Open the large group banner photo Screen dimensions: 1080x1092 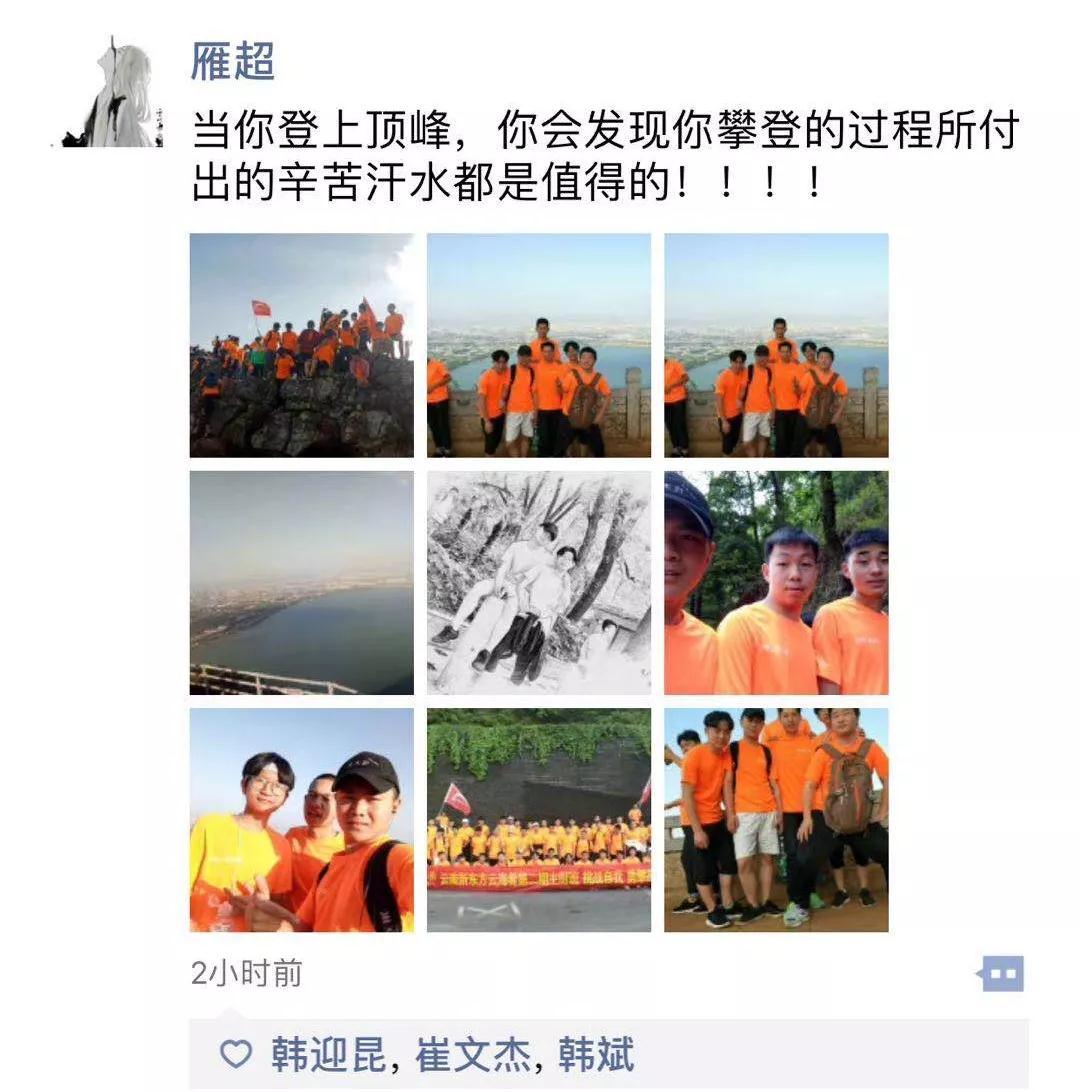[x=539, y=820]
